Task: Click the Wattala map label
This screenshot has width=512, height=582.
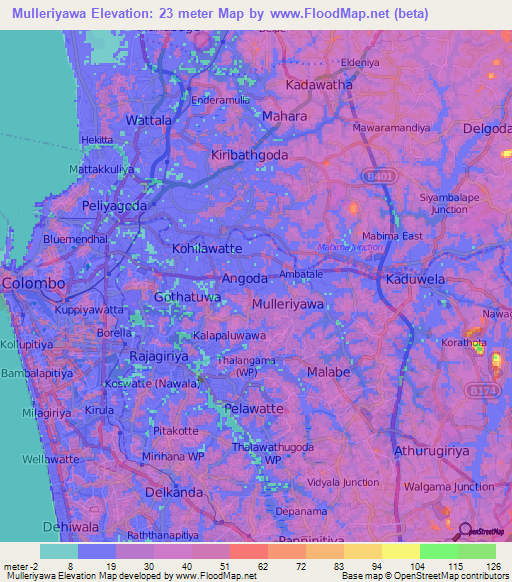Action: [149, 120]
